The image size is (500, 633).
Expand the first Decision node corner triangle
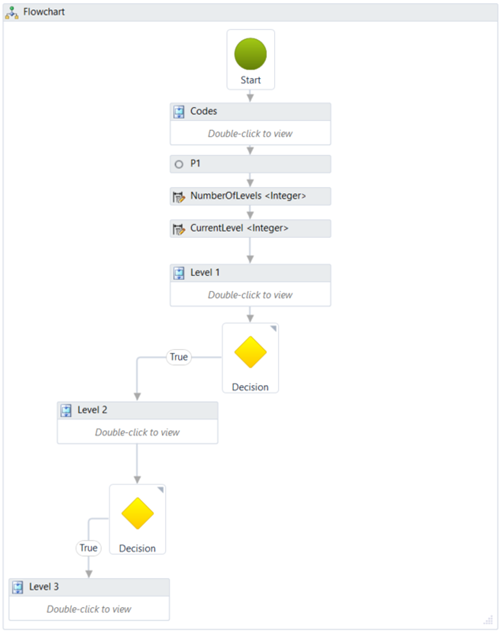click(x=274, y=328)
